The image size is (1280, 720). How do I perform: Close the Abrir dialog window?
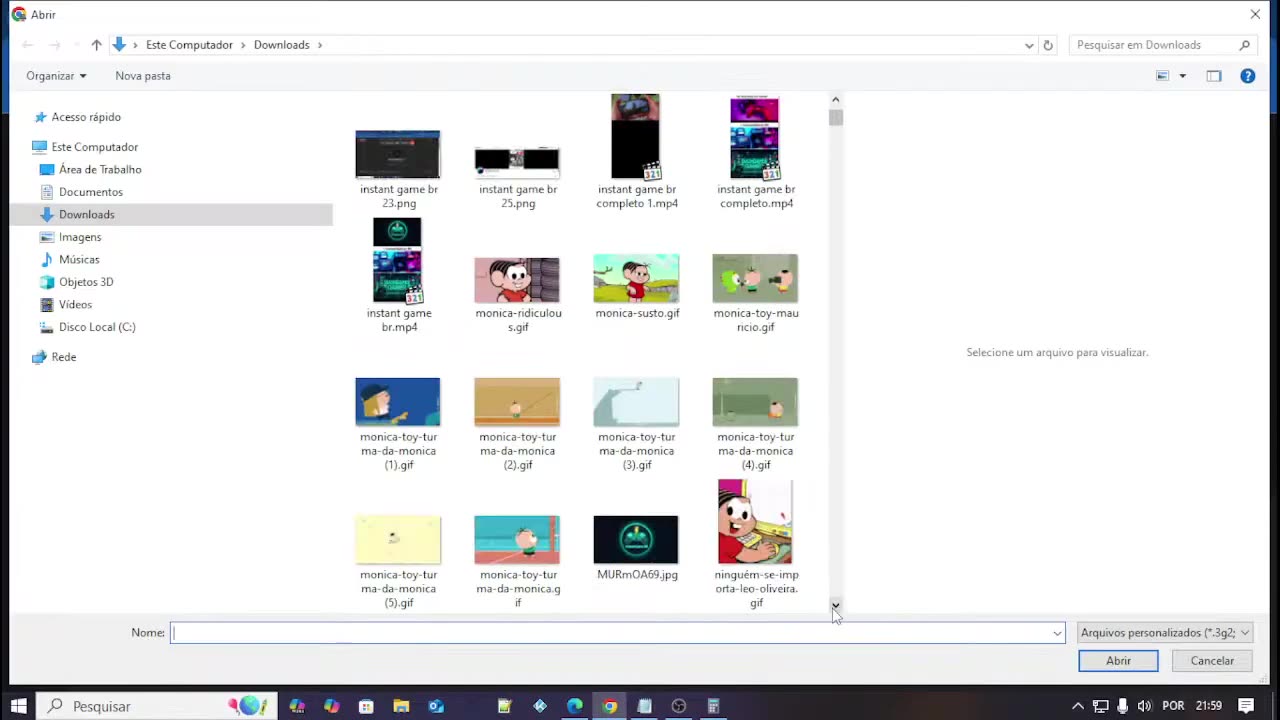(1255, 14)
